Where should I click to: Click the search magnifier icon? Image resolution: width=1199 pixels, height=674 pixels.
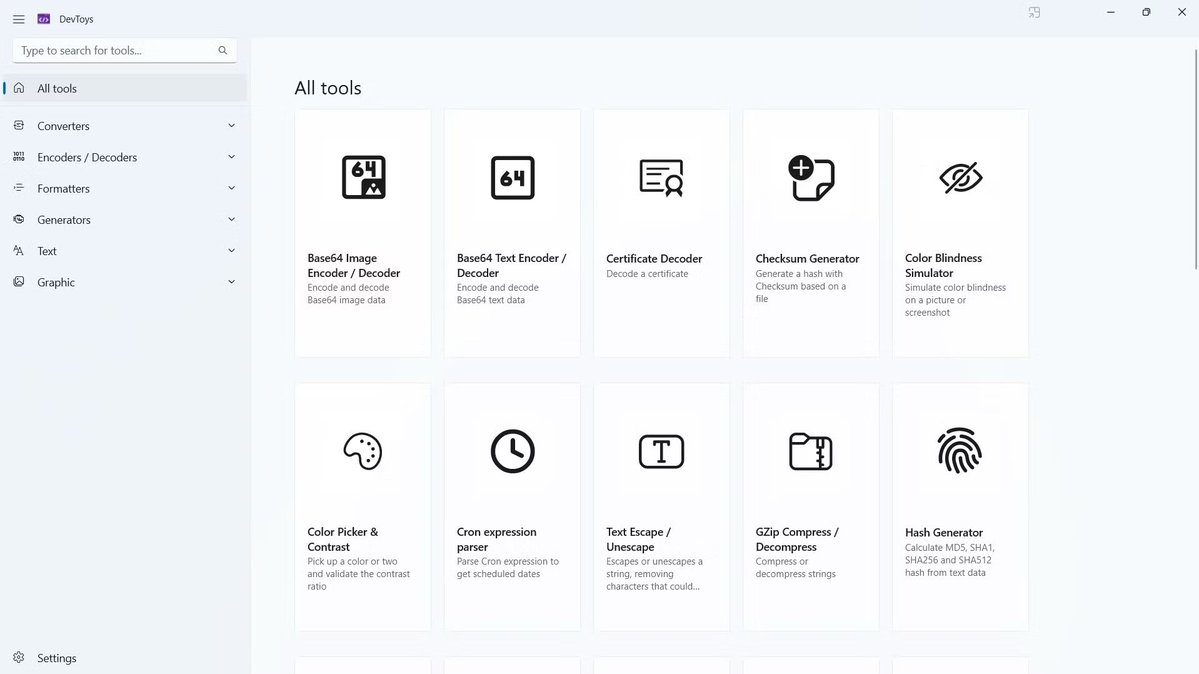click(x=223, y=50)
